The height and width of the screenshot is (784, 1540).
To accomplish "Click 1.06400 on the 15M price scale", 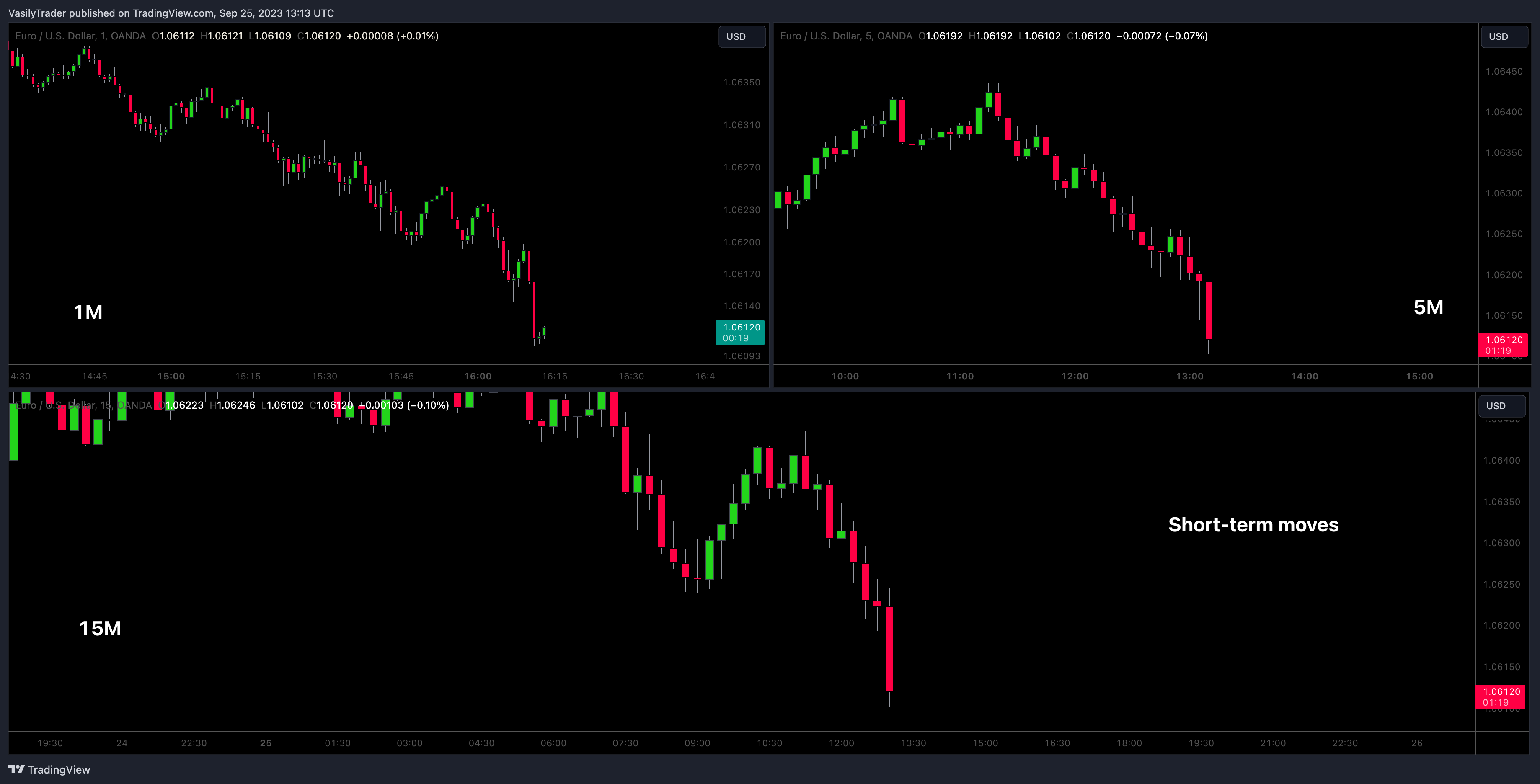I will [1501, 461].
